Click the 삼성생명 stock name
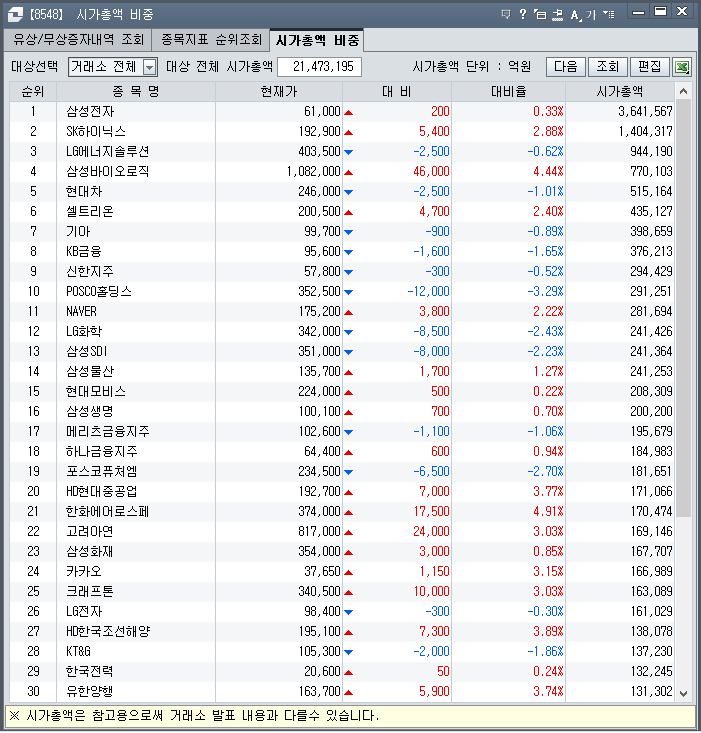Image resolution: width=701 pixels, height=733 pixels. [x=90, y=411]
